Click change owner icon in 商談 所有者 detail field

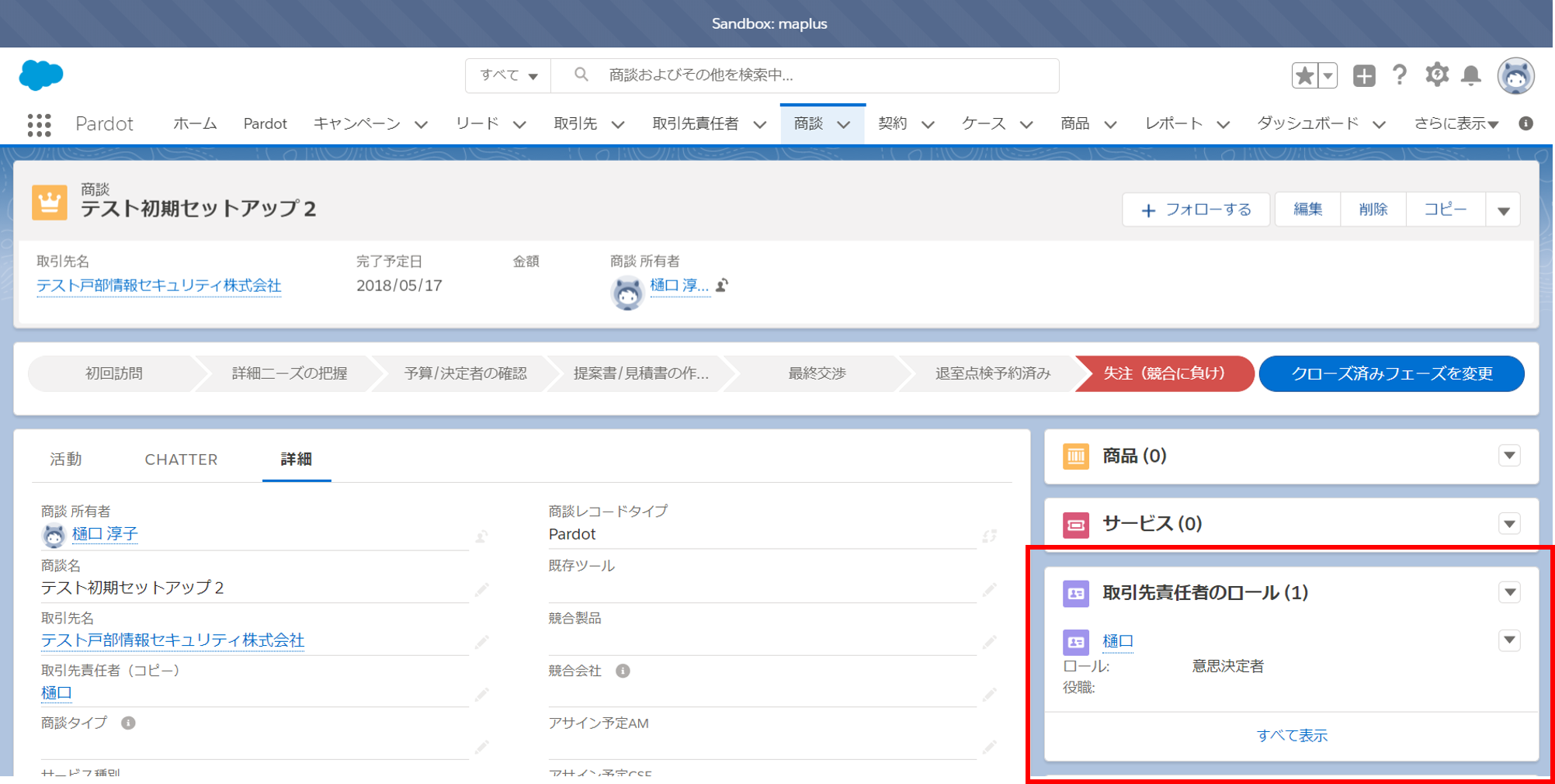point(482,536)
